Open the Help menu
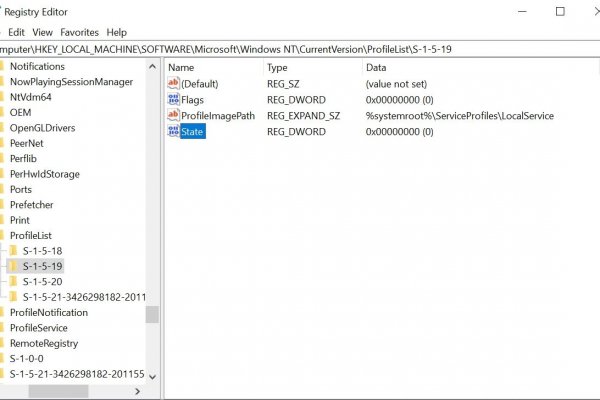The image size is (600, 400). (116, 32)
